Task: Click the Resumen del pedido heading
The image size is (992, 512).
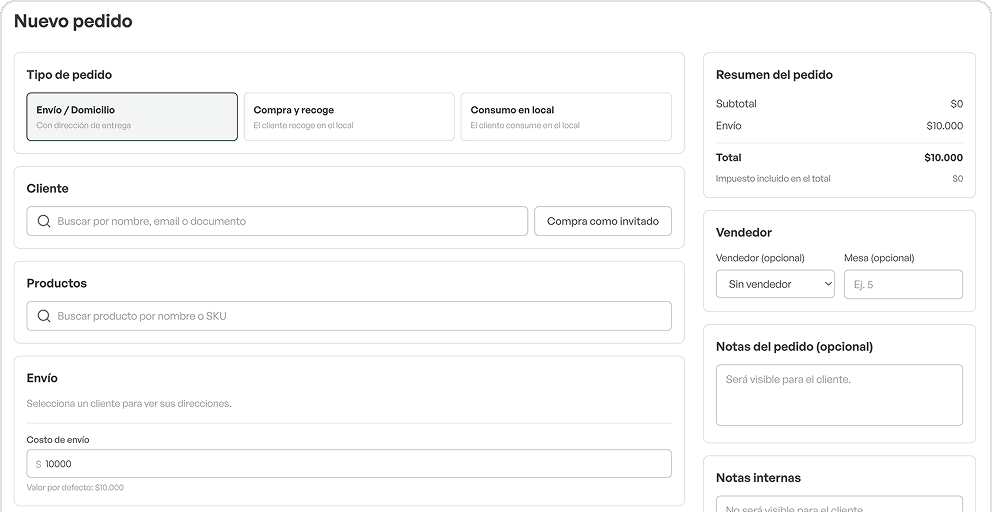Action: click(x=774, y=75)
